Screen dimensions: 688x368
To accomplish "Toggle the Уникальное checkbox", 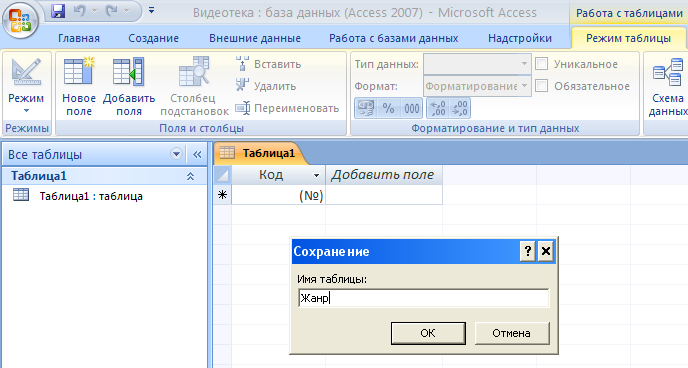I will coord(541,64).
